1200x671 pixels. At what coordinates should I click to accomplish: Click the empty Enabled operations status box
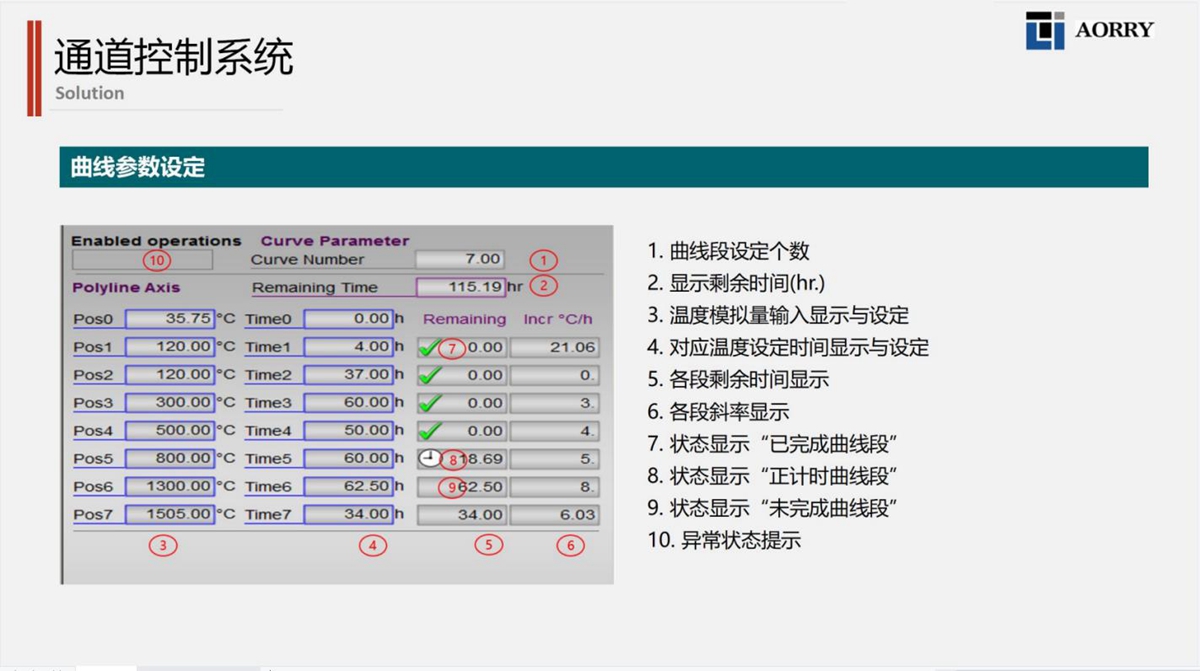pyautogui.click(x=142, y=260)
